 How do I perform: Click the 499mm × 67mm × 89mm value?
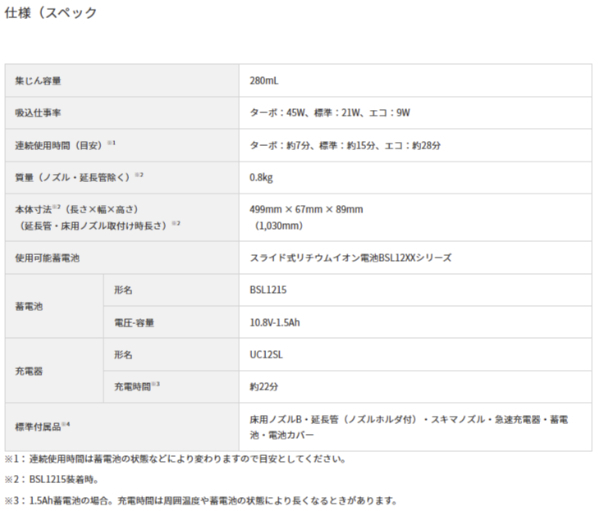tap(306, 209)
